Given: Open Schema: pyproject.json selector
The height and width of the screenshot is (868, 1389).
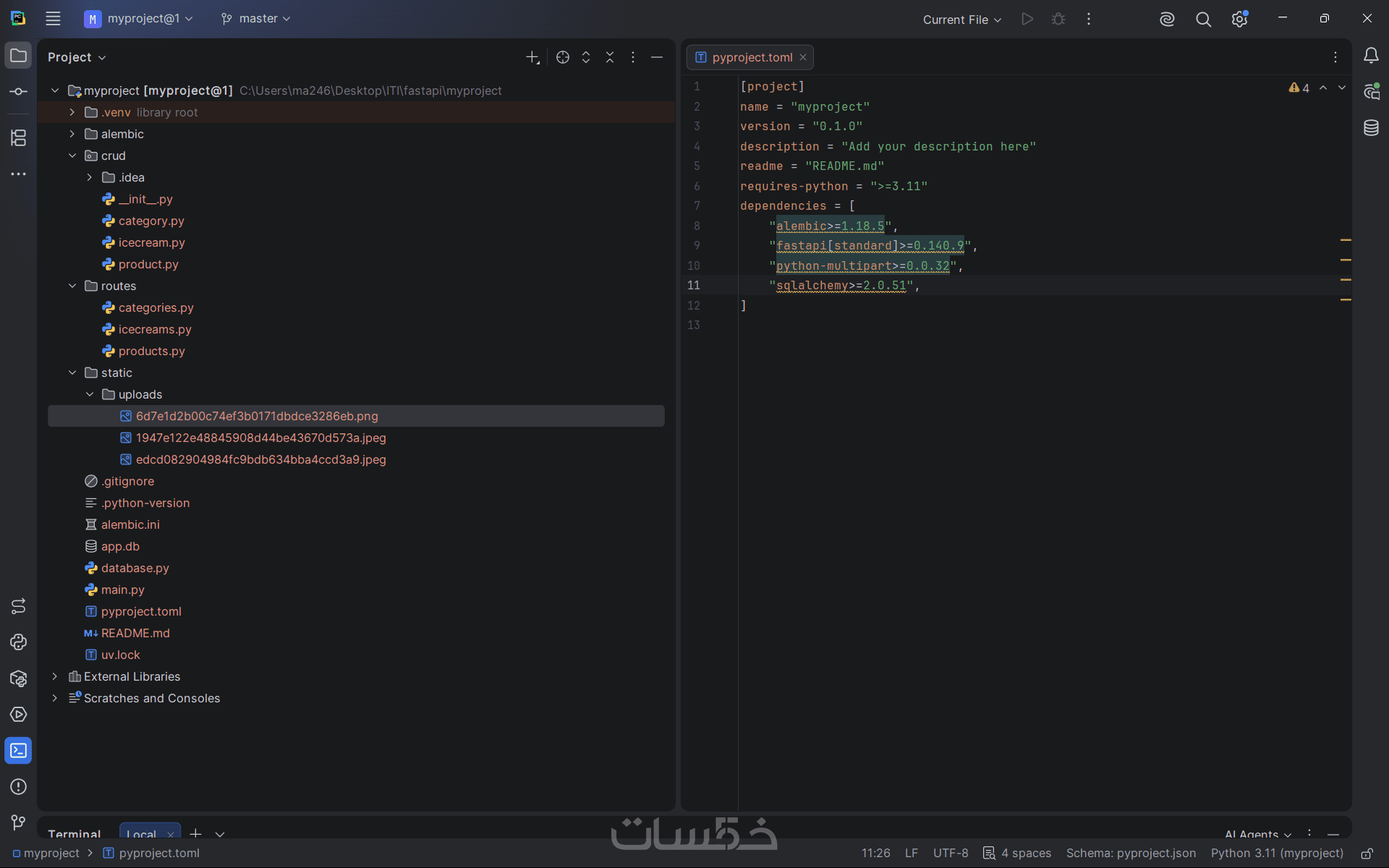Looking at the screenshot, I should [1131, 854].
